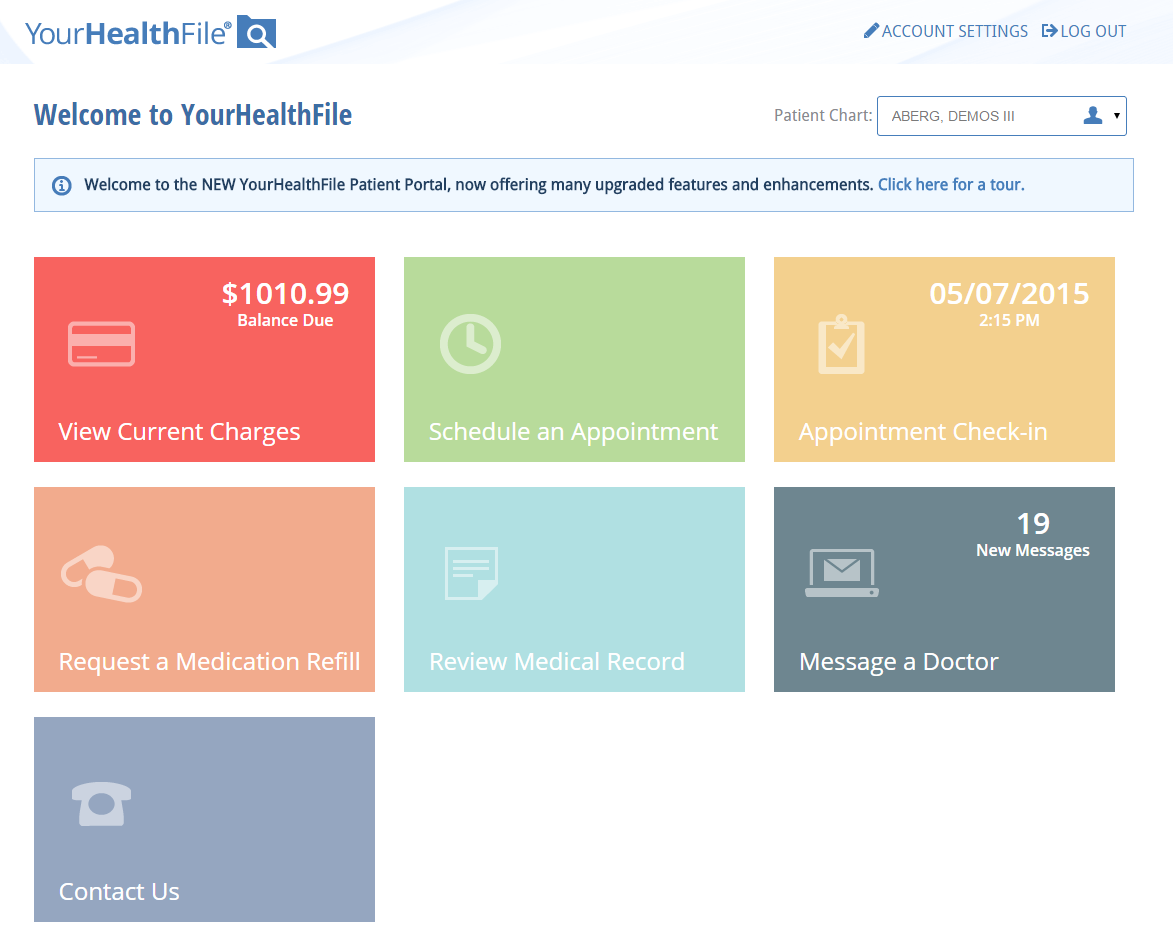The image size is (1173, 936).
Task: Select LOG OUT in the top bar
Action: [1092, 30]
